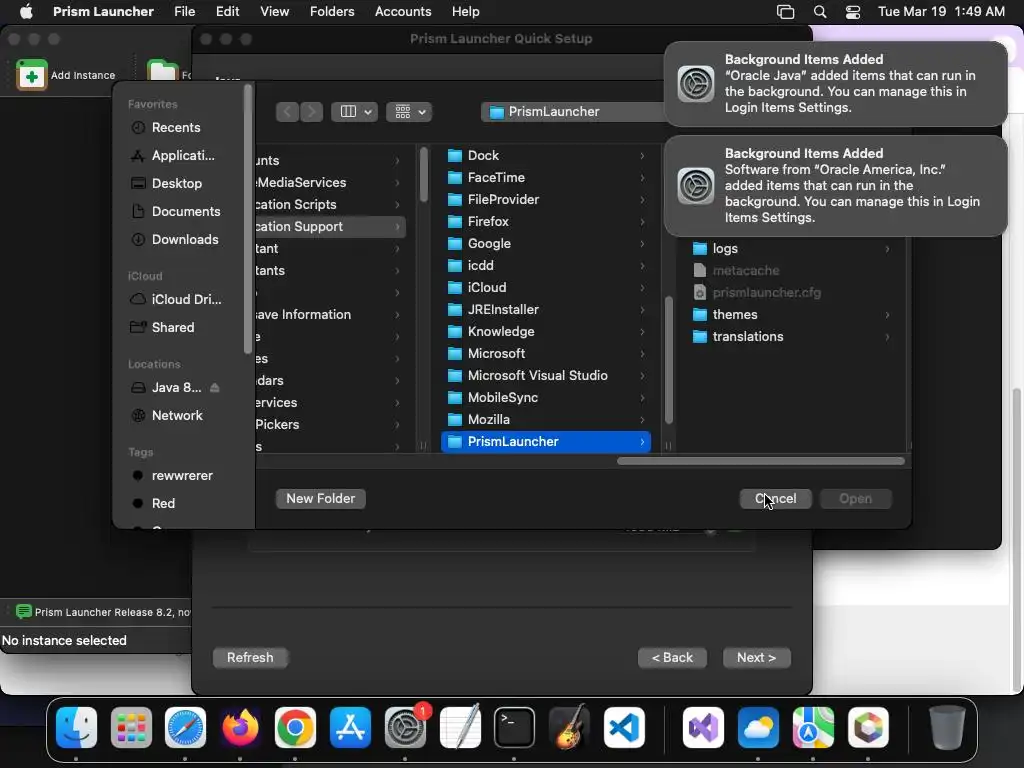This screenshot has height=768, width=1024.
Task: Click the Oracle Java background items notification
Action: [x=835, y=84]
